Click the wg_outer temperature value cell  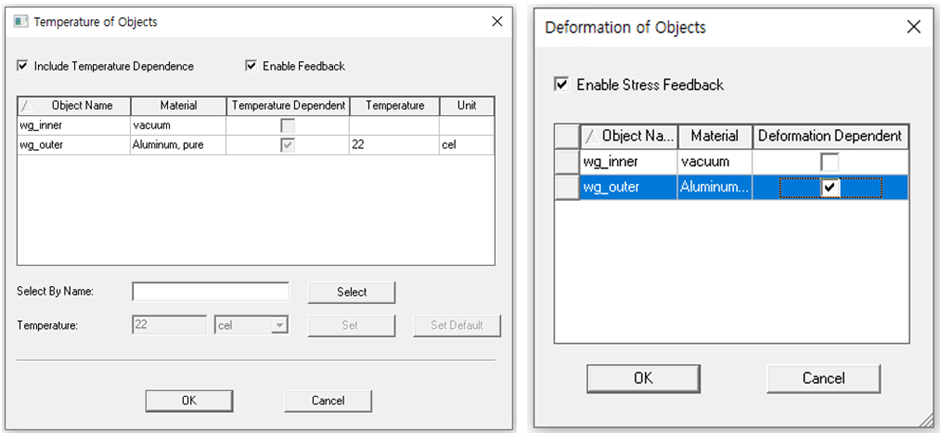coord(393,145)
